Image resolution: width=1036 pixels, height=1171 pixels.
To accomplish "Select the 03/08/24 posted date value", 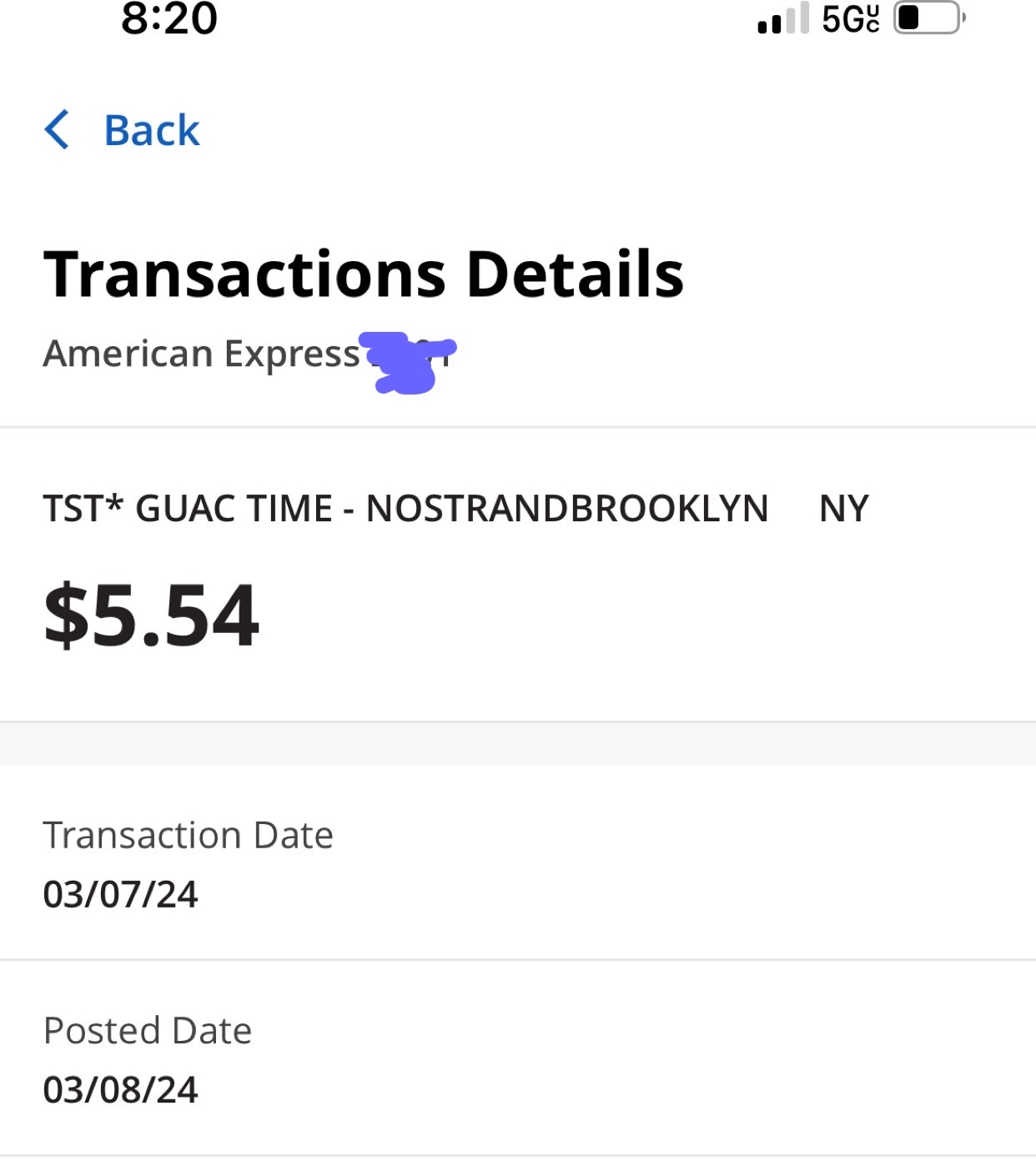I will [x=121, y=1089].
